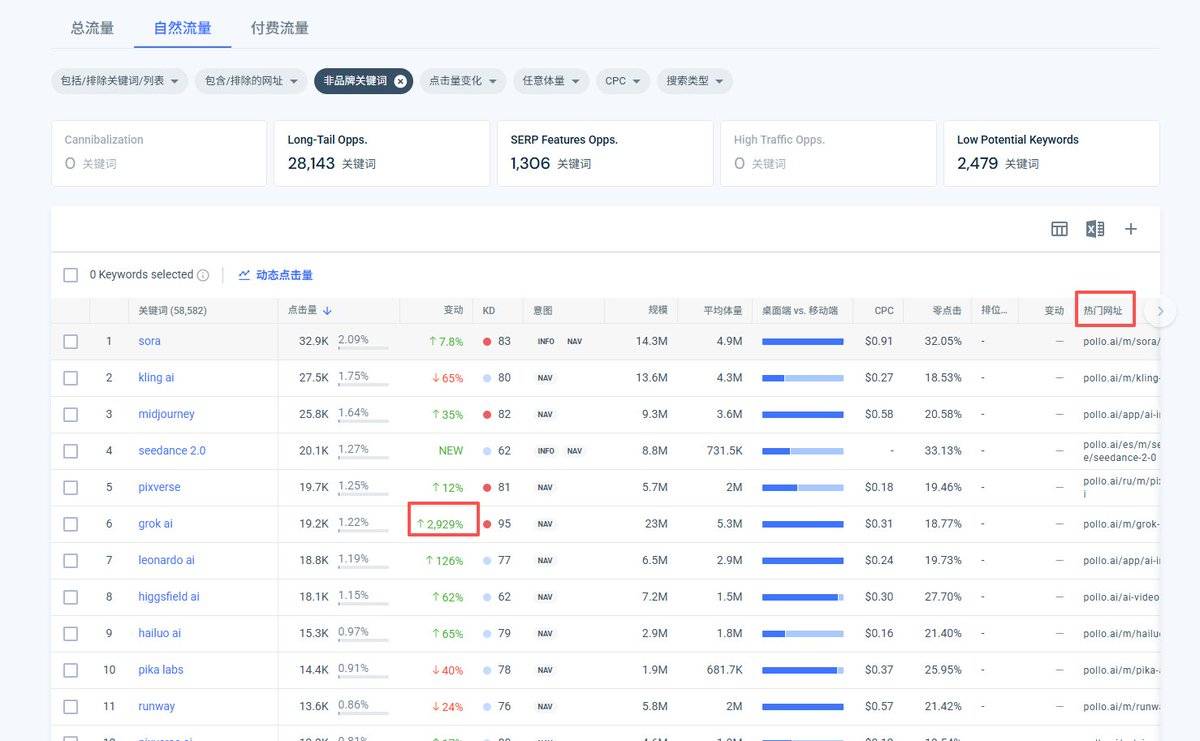Open the CPC filter dropdown

[x=623, y=81]
